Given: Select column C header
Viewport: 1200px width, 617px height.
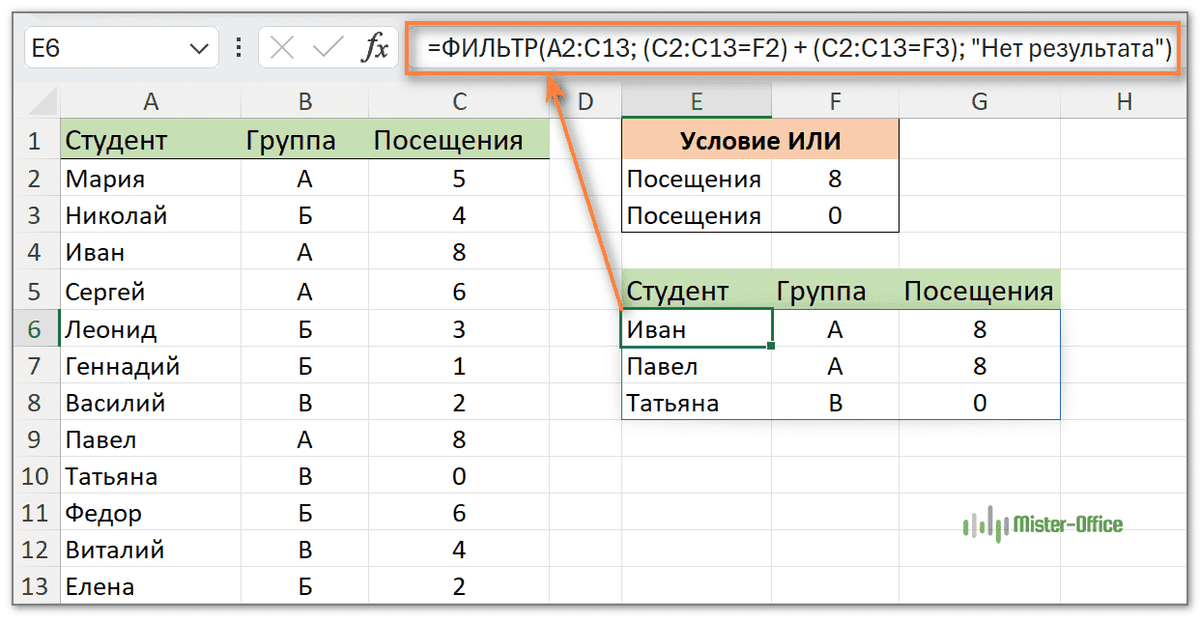Looking at the screenshot, I should [x=459, y=101].
